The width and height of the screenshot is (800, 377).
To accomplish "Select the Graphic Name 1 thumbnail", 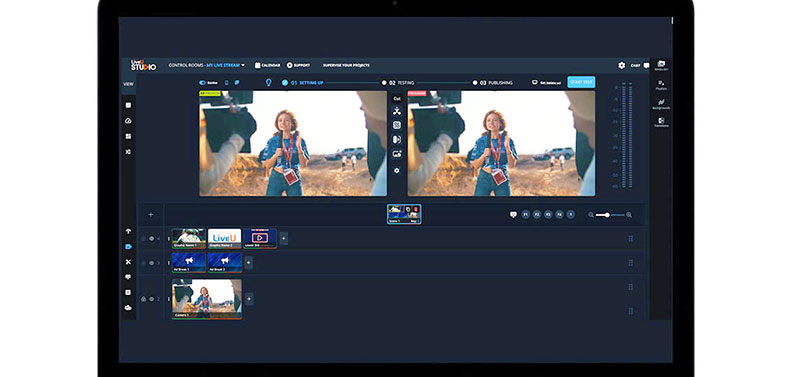I will coord(189,238).
